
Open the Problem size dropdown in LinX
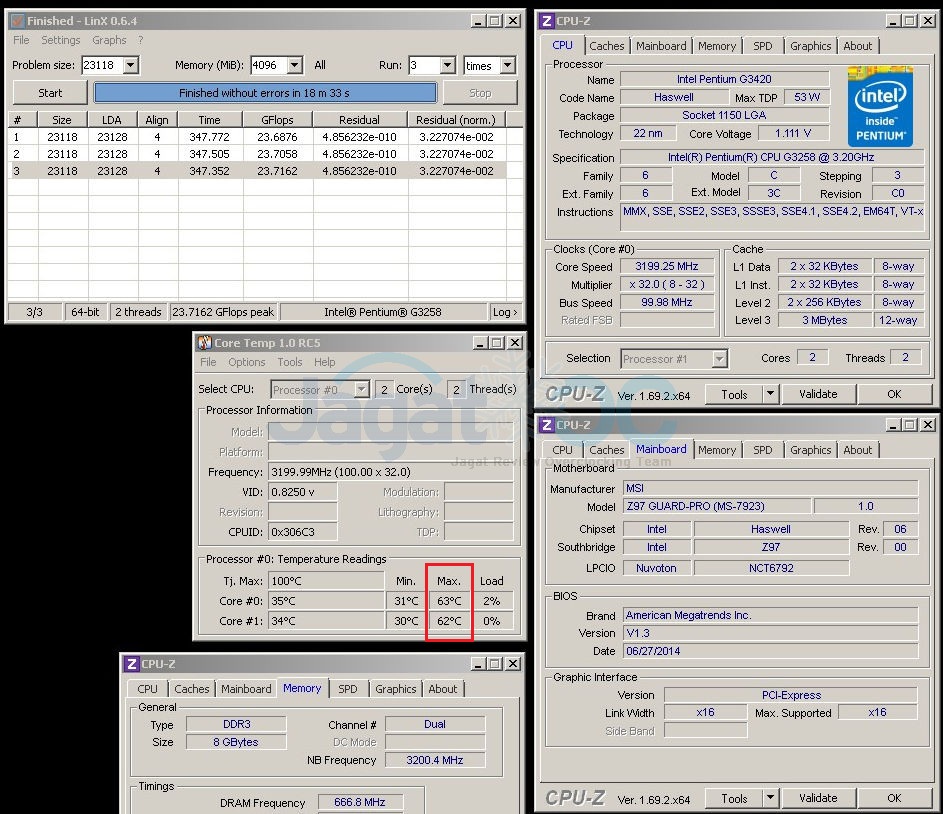tap(129, 65)
